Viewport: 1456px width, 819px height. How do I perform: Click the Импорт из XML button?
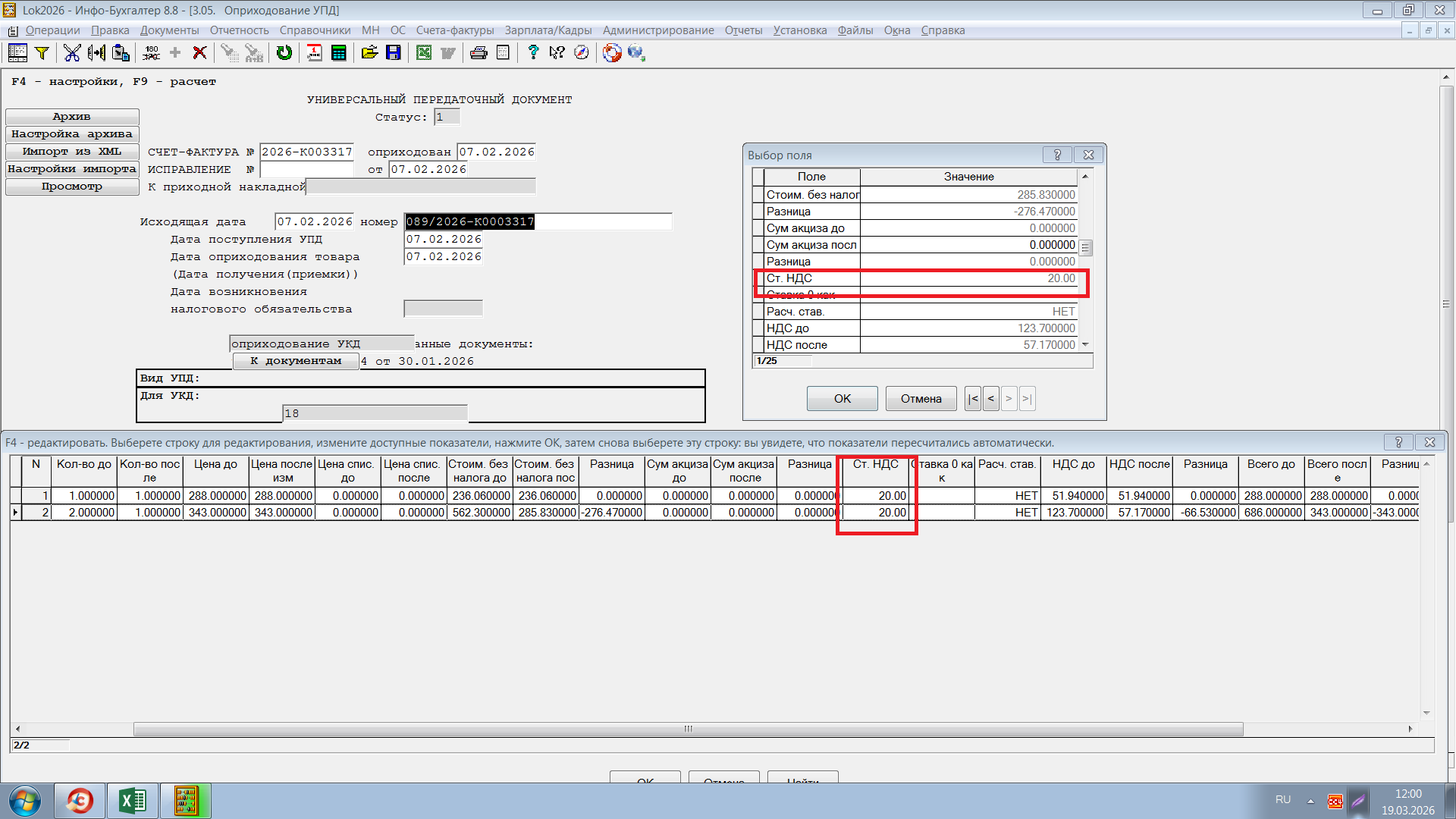[x=72, y=151]
